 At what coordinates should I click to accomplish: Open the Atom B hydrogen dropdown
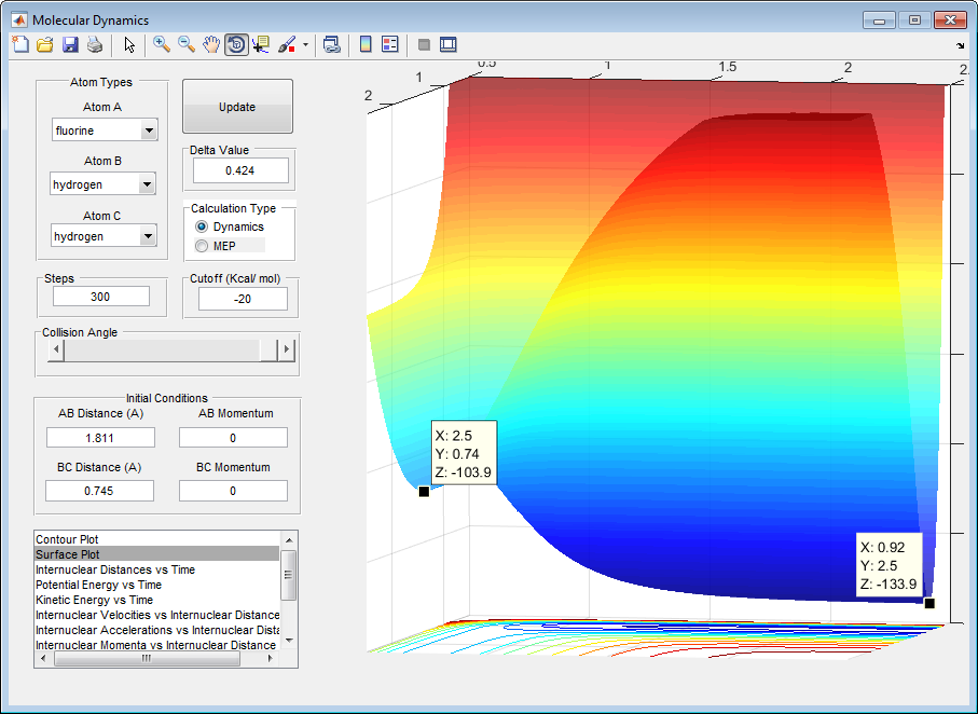coord(148,184)
